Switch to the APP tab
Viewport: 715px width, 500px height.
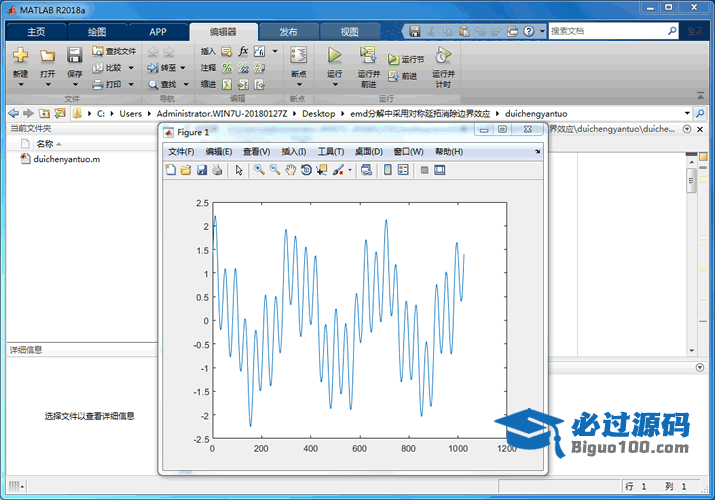[158, 32]
